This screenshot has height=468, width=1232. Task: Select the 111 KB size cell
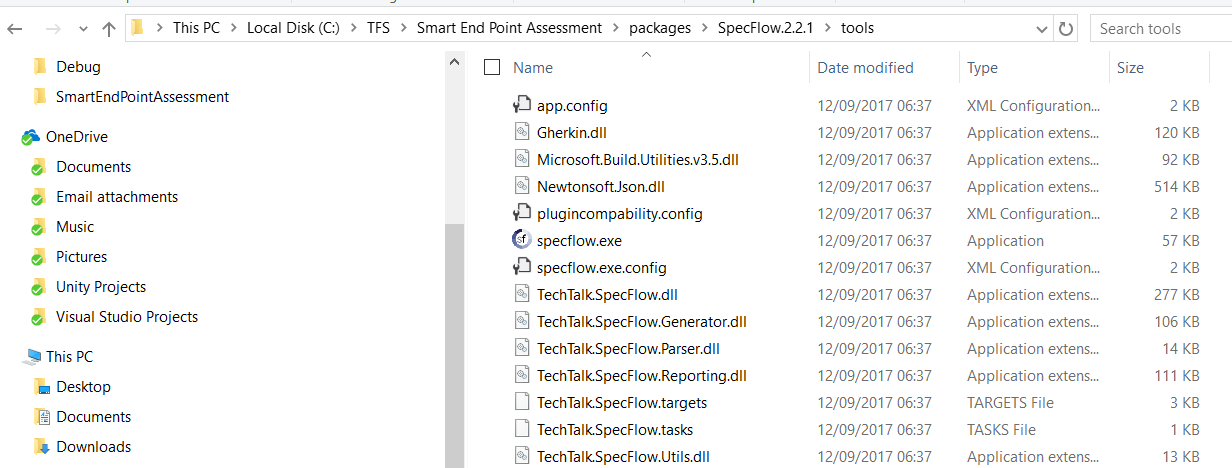[x=1177, y=375]
